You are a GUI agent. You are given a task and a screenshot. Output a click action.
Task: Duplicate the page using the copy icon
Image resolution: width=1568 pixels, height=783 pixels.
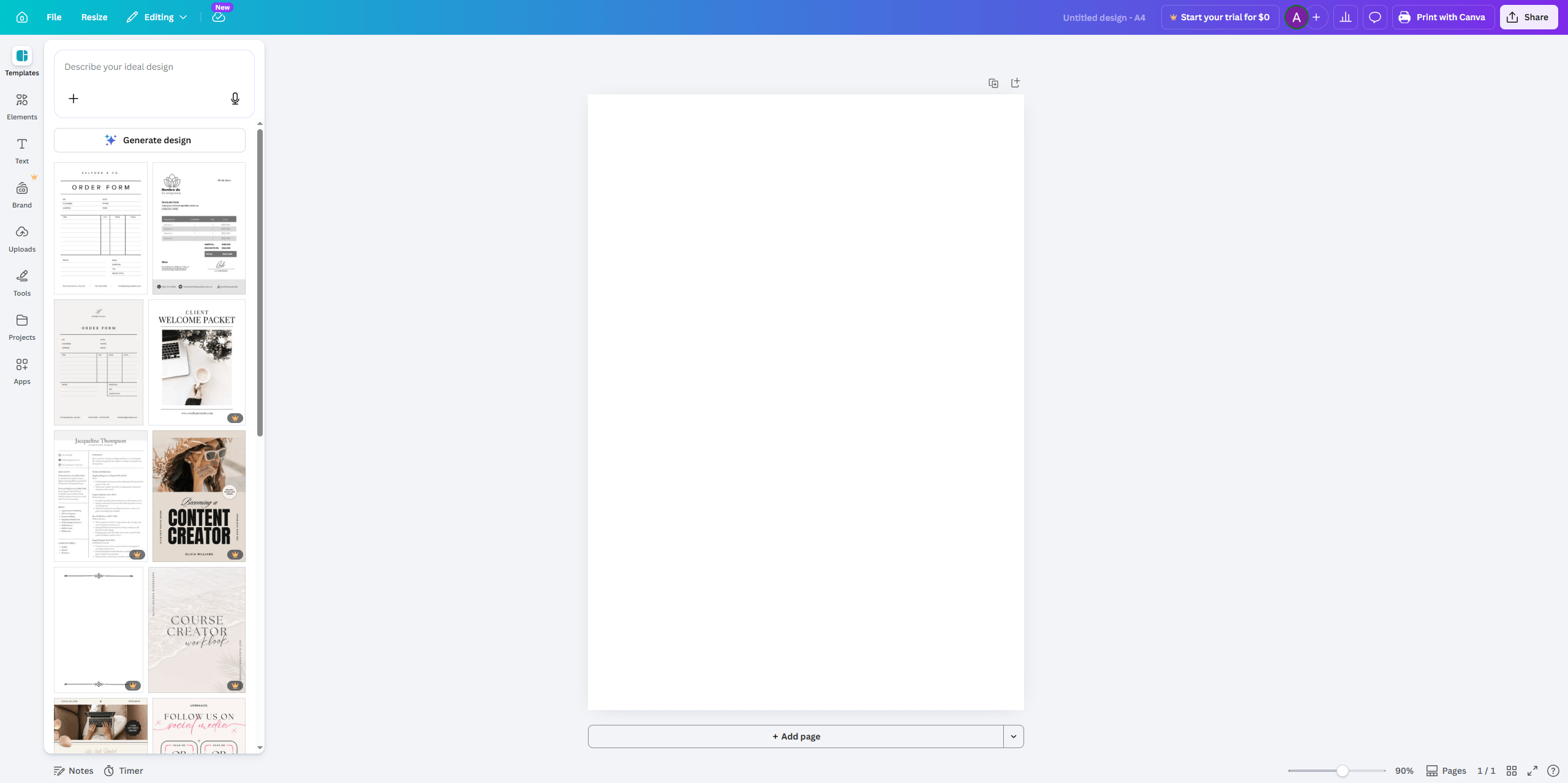[x=993, y=83]
